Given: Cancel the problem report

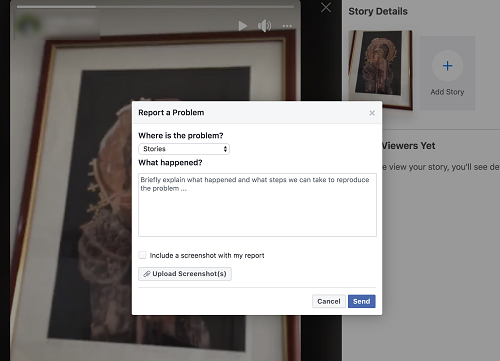Looking at the screenshot, I should click(329, 301).
